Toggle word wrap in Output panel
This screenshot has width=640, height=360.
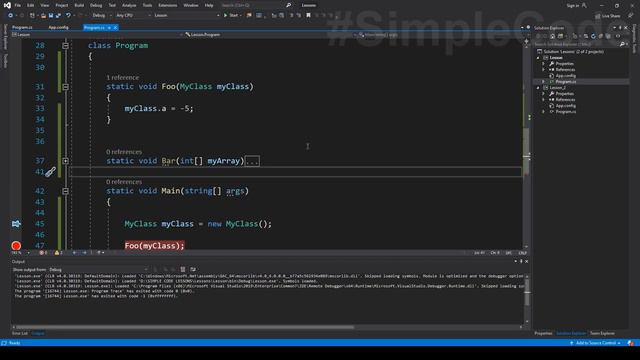pos(193,270)
